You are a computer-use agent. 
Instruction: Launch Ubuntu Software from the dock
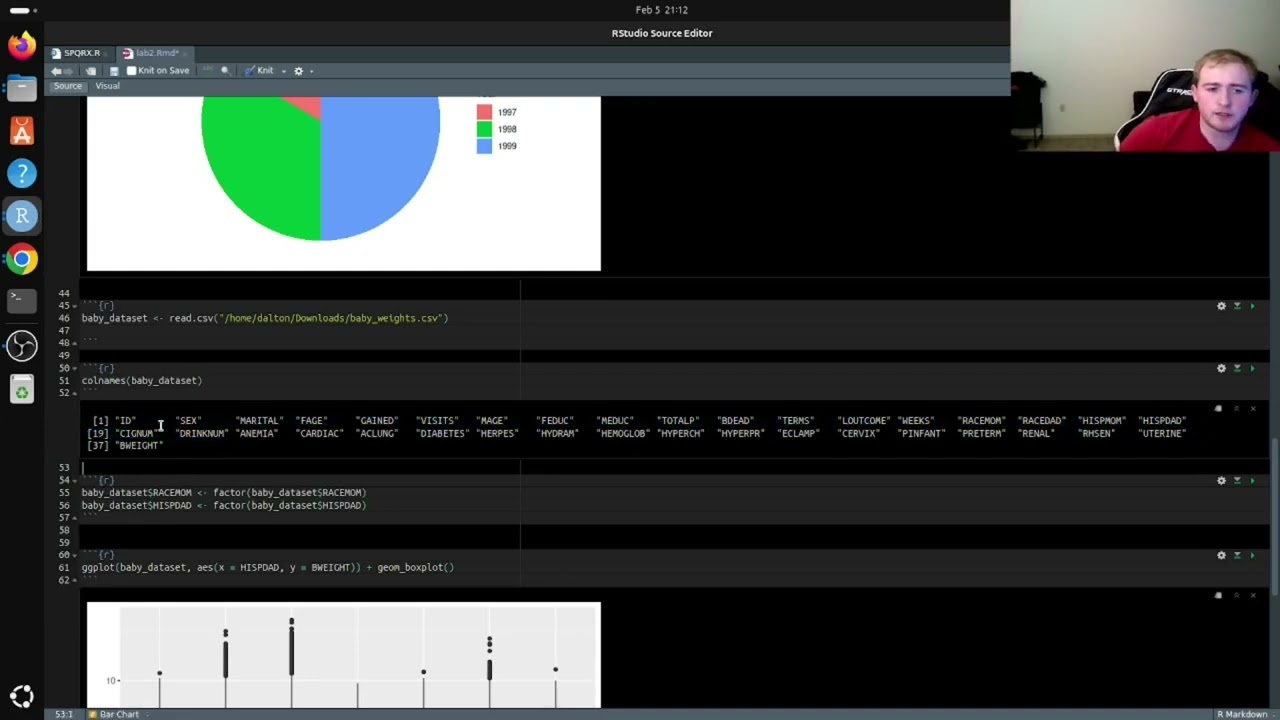(22, 131)
